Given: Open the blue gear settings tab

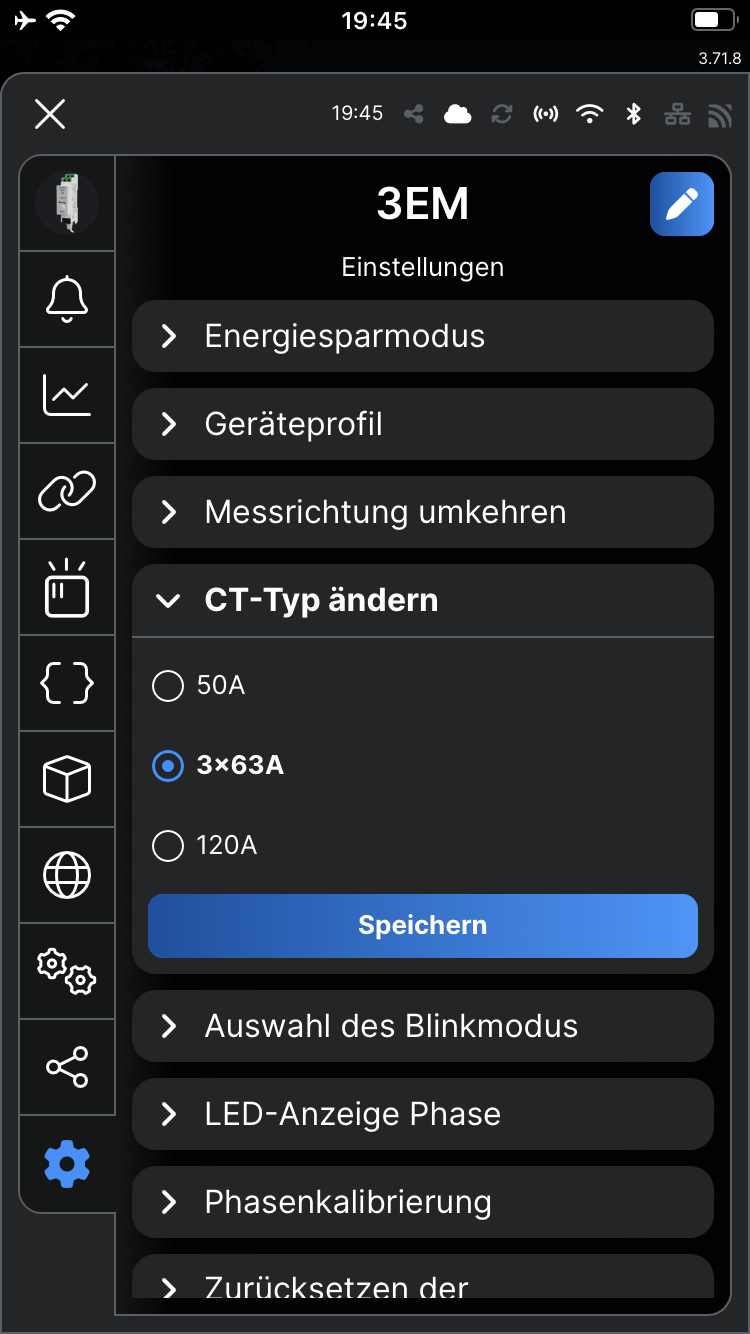Looking at the screenshot, I should coord(67,1164).
